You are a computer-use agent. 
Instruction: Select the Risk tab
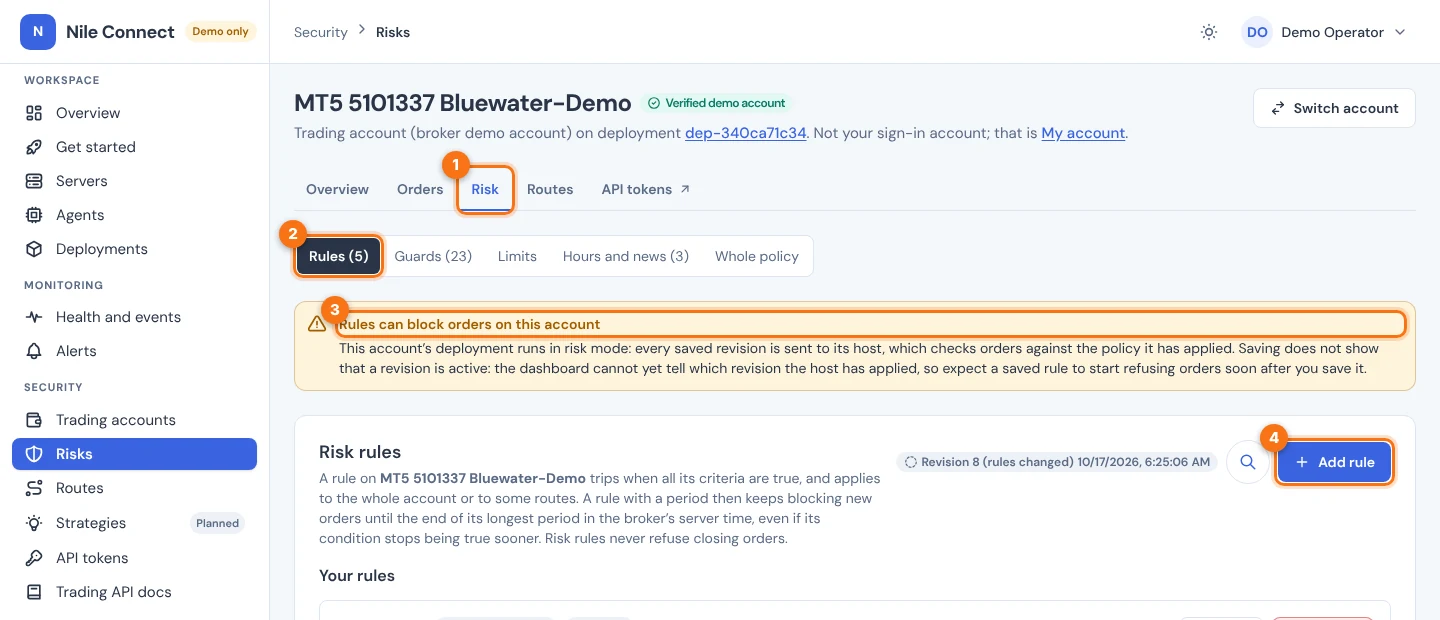485,189
